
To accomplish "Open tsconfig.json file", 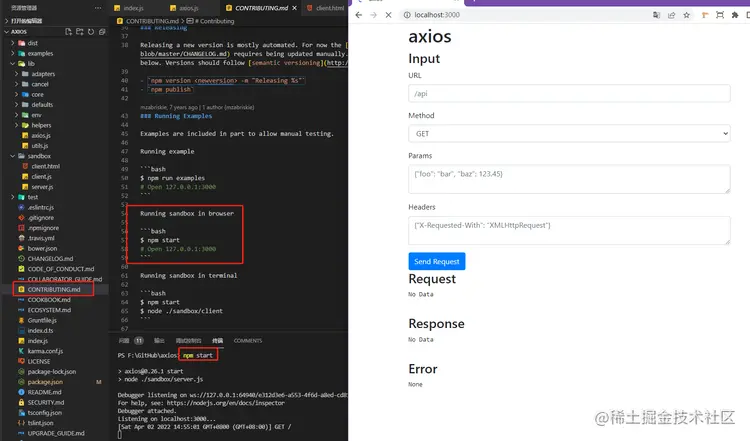I will coord(44,413).
